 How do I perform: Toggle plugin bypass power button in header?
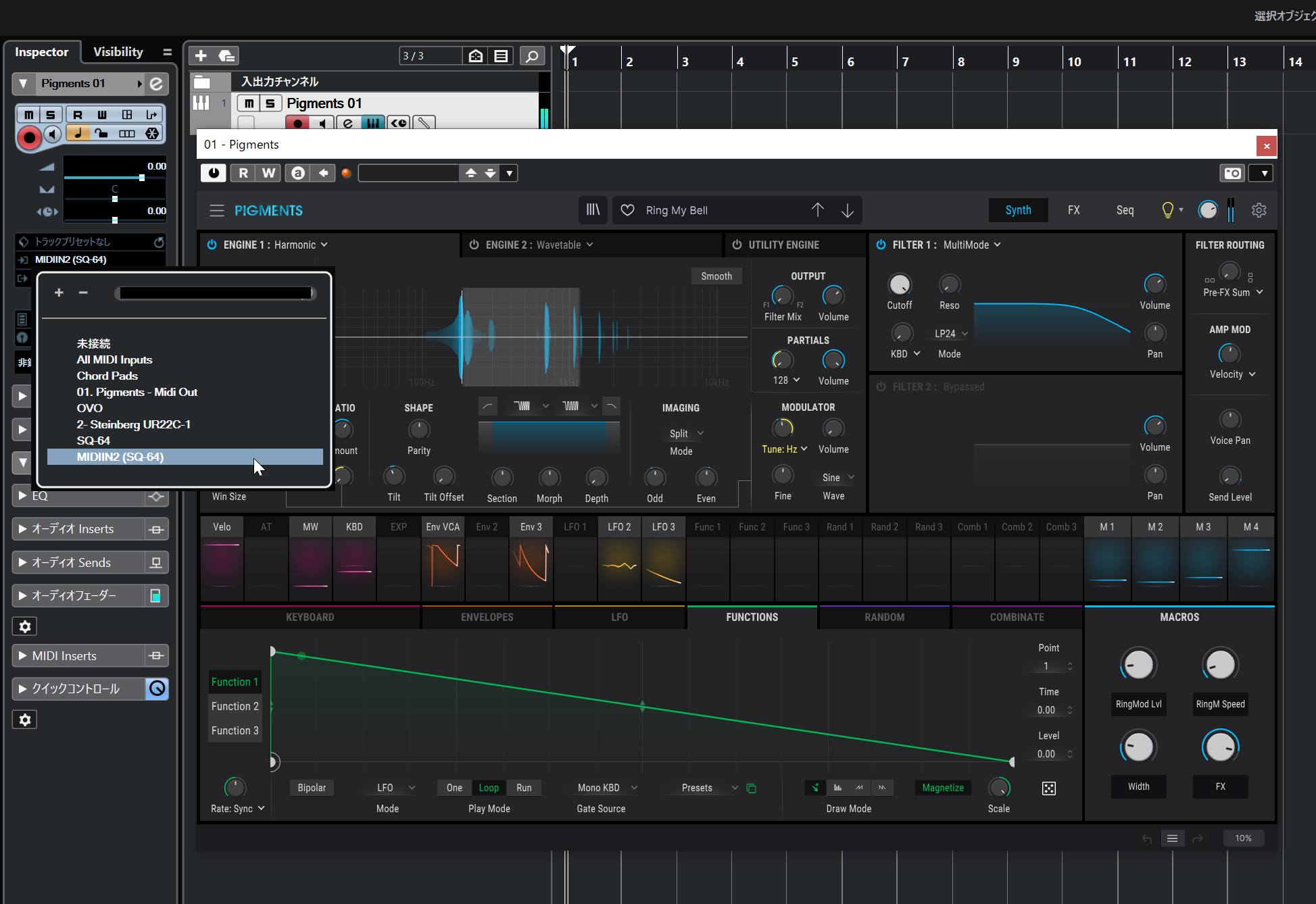pos(214,173)
